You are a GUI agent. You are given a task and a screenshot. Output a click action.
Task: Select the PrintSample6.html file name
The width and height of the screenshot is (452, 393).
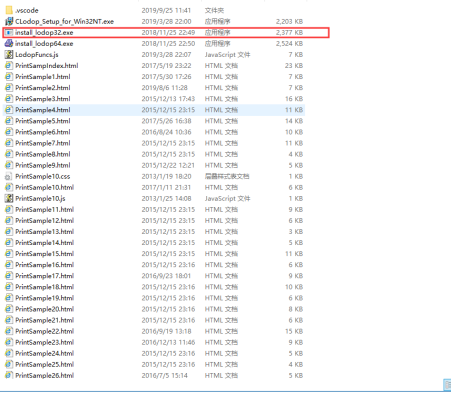click(x=43, y=132)
